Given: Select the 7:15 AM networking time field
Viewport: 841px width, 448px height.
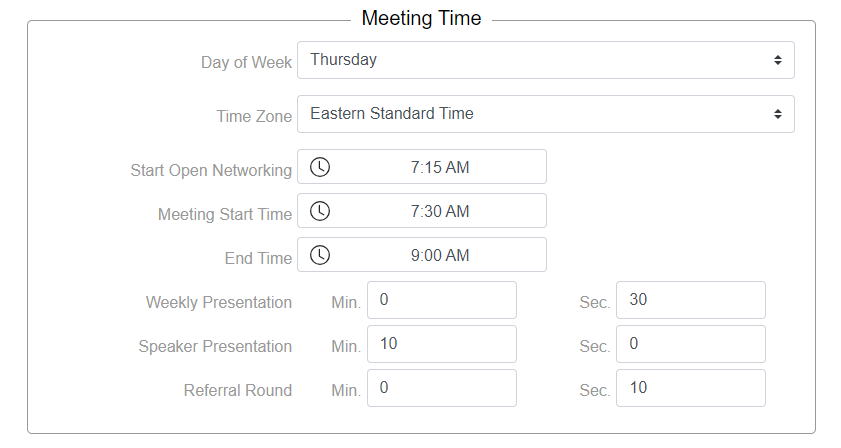Looking at the screenshot, I should [440, 167].
